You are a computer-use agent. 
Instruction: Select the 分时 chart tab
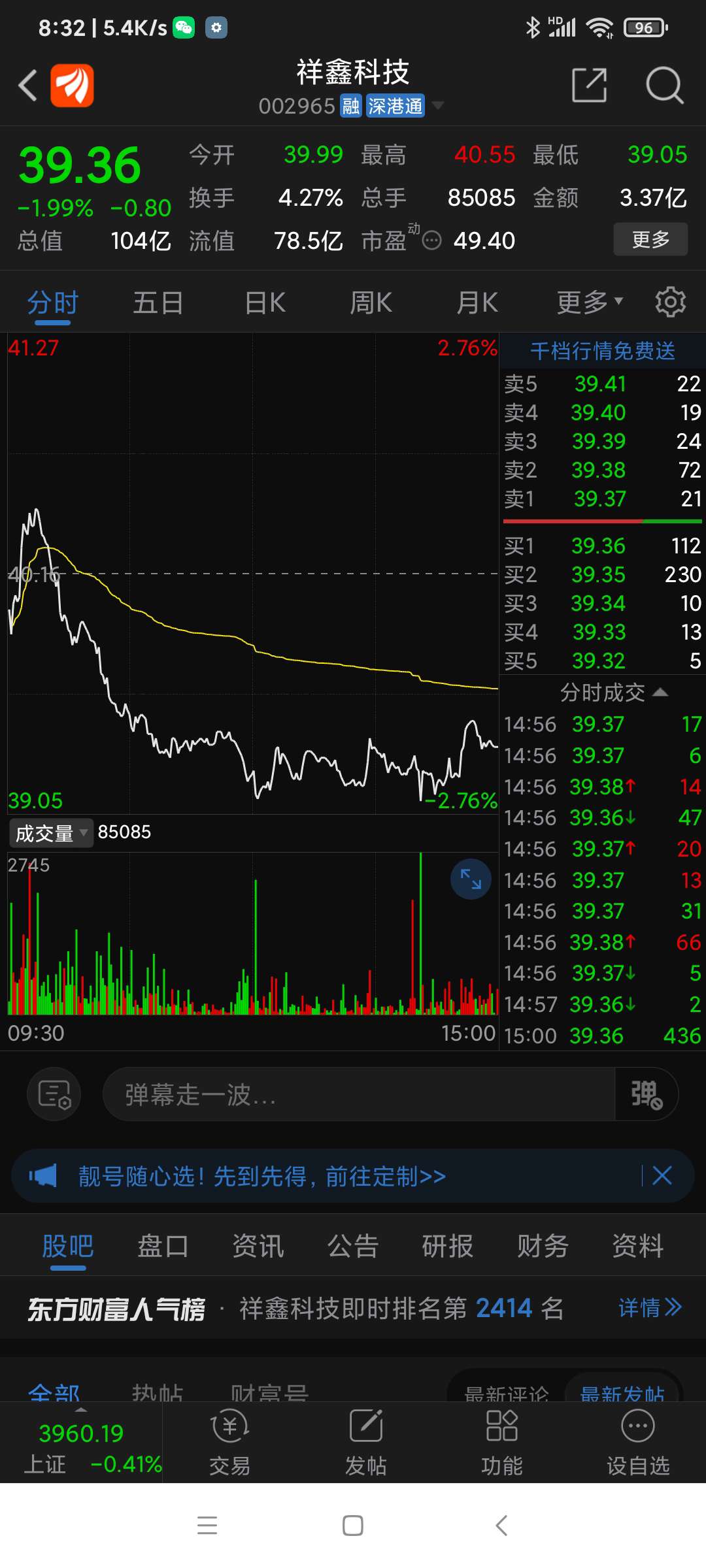tap(52, 302)
